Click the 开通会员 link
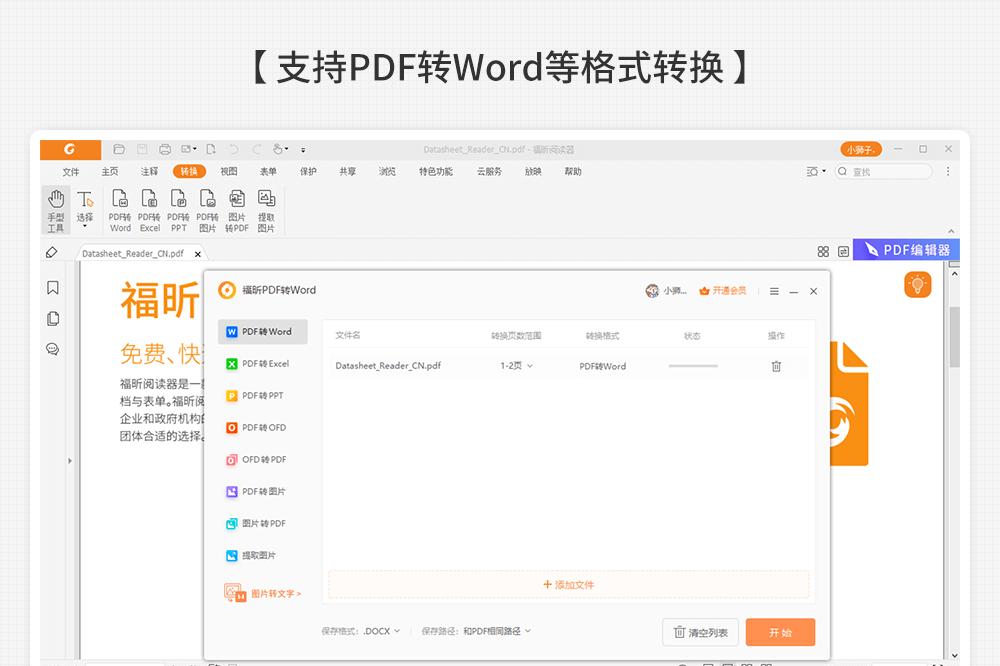 pos(723,291)
